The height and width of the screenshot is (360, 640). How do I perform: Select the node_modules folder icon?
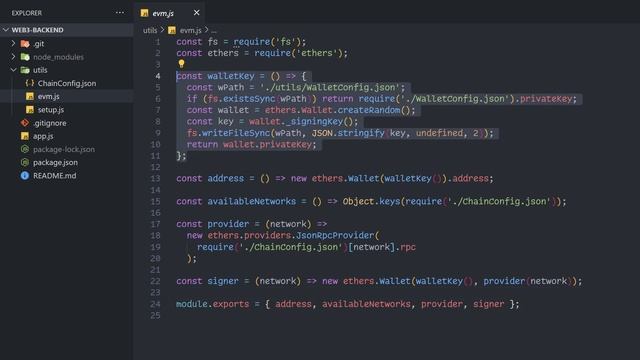tap(25, 57)
